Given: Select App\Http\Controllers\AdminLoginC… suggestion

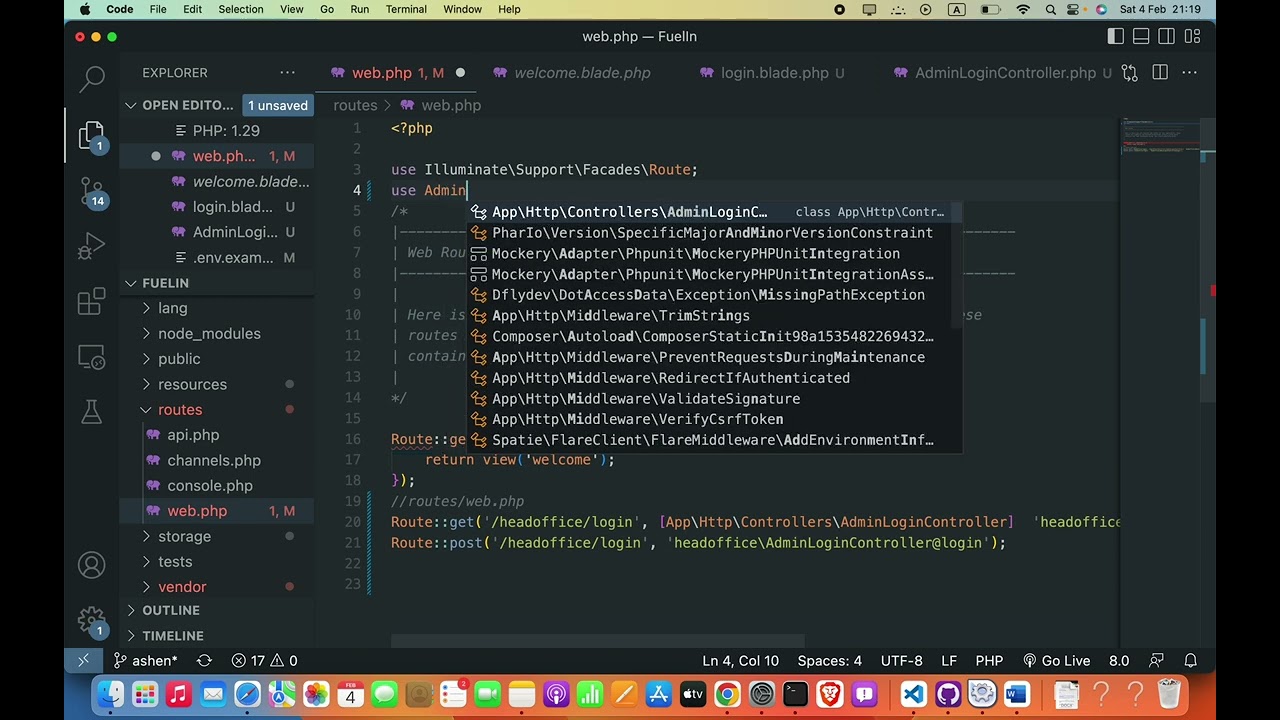Looking at the screenshot, I should (715, 212).
